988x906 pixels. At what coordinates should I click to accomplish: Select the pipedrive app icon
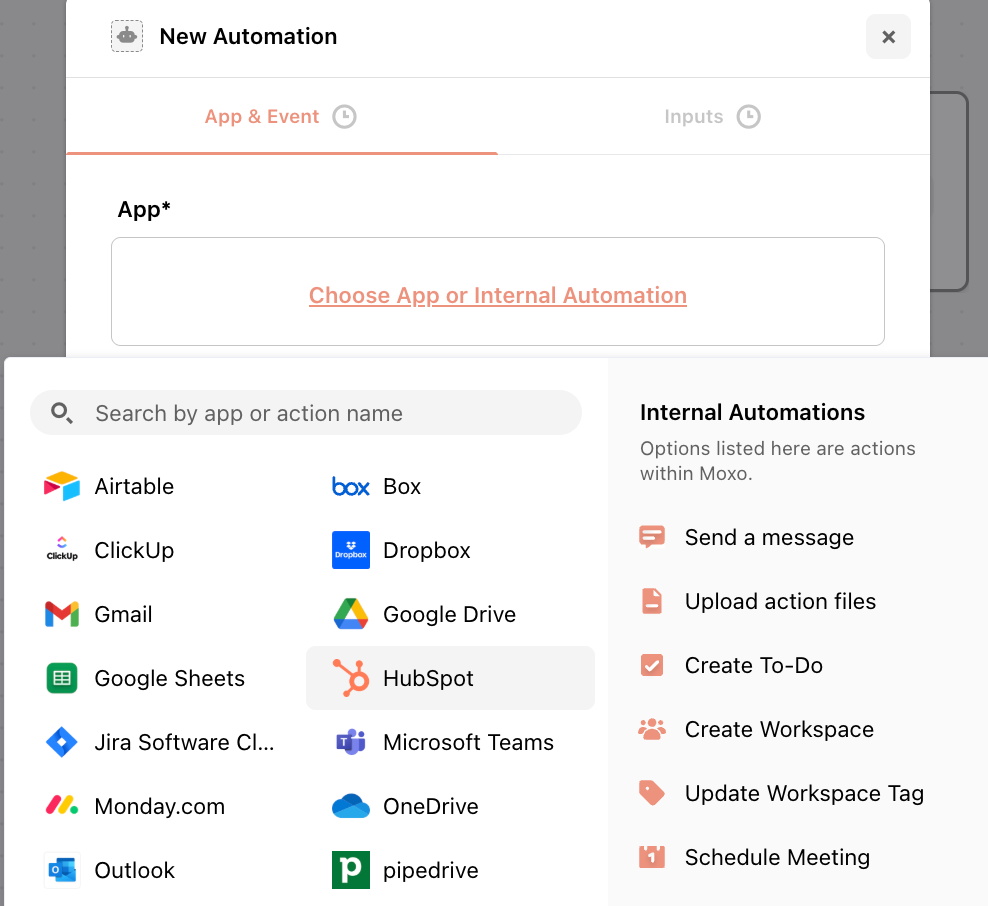pyautogui.click(x=351, y=870)
